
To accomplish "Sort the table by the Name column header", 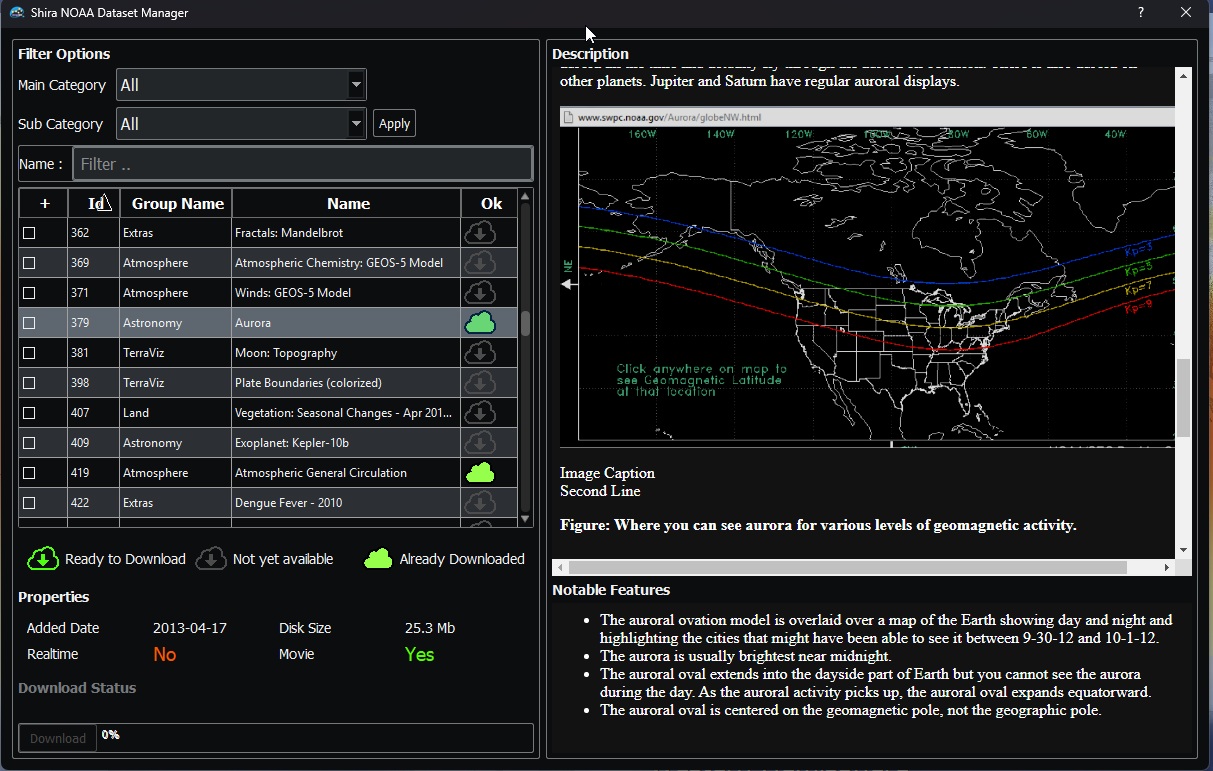I will [347, 203].
